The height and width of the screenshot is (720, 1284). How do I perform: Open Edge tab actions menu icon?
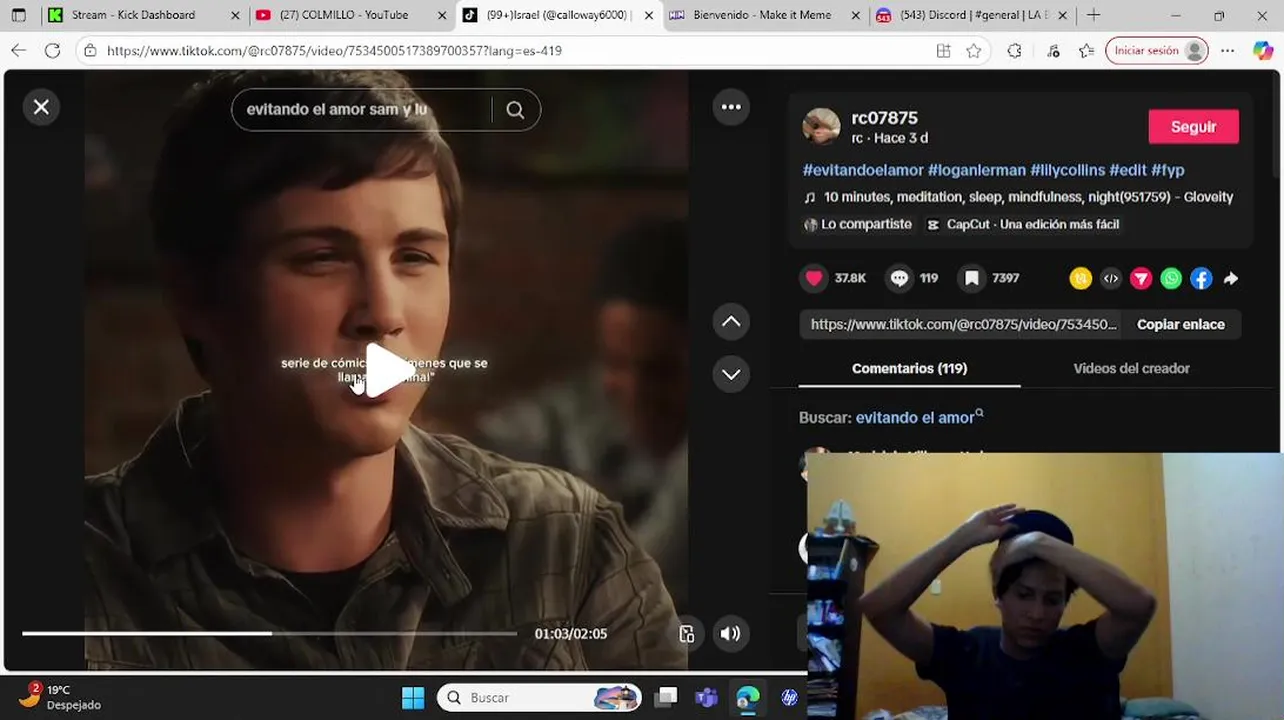(18, 15)
